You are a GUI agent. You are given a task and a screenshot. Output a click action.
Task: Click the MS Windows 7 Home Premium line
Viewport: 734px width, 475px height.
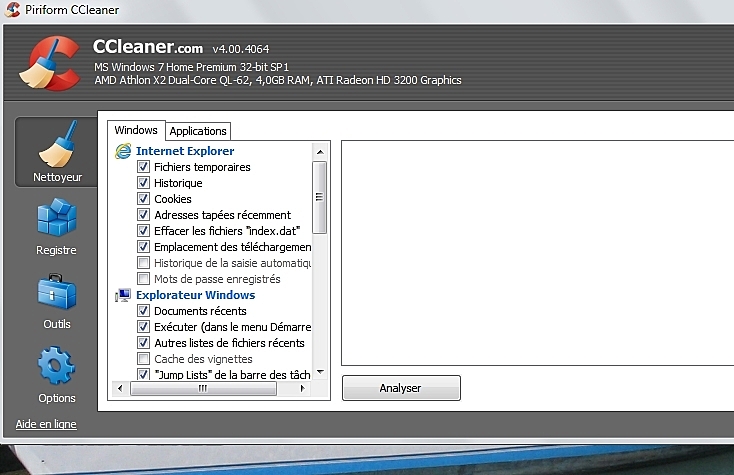coord(191,67)
